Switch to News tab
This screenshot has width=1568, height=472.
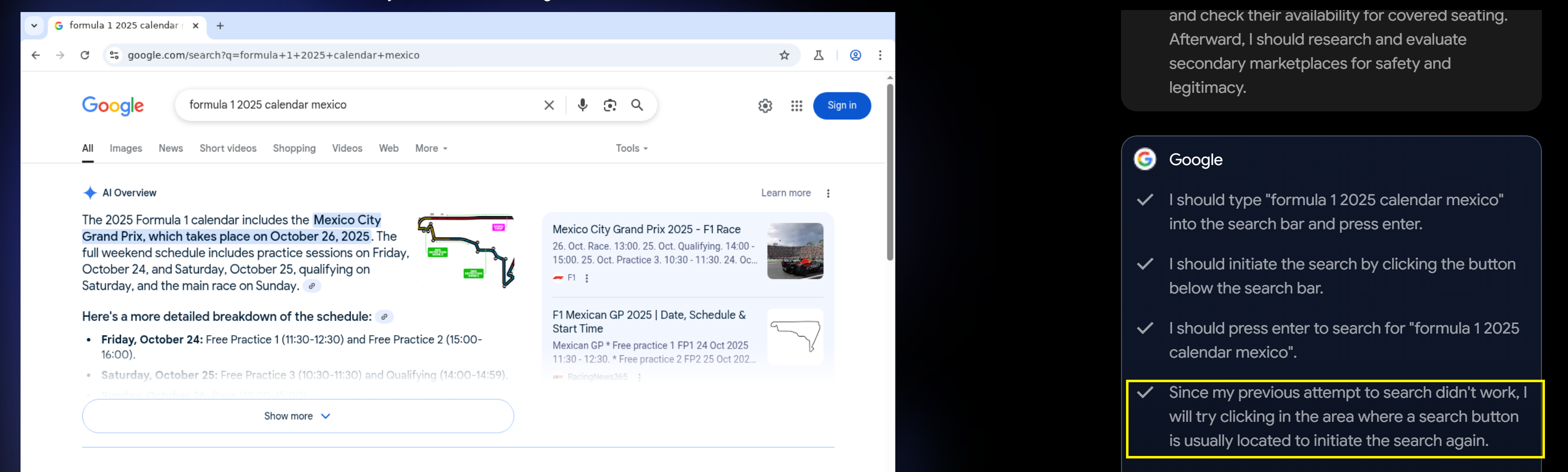pyautogui.click(x=170, y=148)
